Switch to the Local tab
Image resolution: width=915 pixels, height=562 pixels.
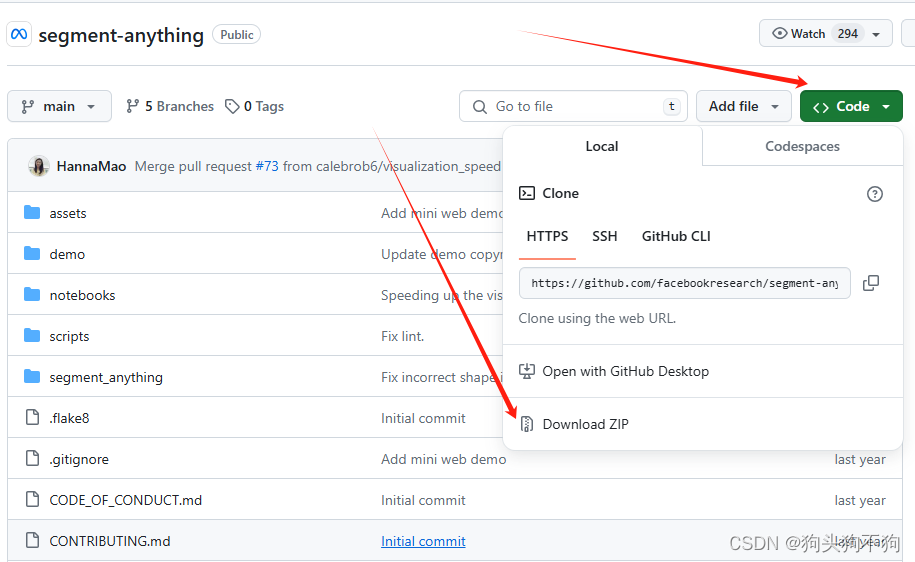(x=602, y=146)
